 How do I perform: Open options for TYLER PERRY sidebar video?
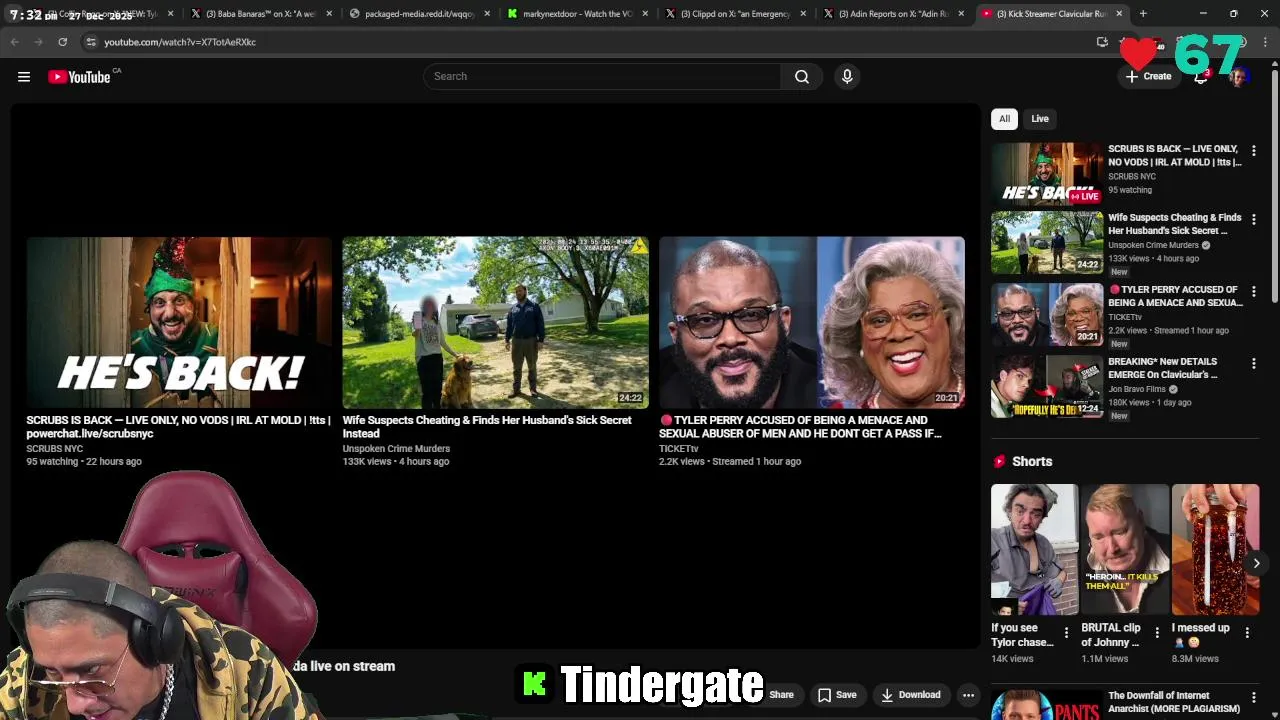(x=1253, y=291)
